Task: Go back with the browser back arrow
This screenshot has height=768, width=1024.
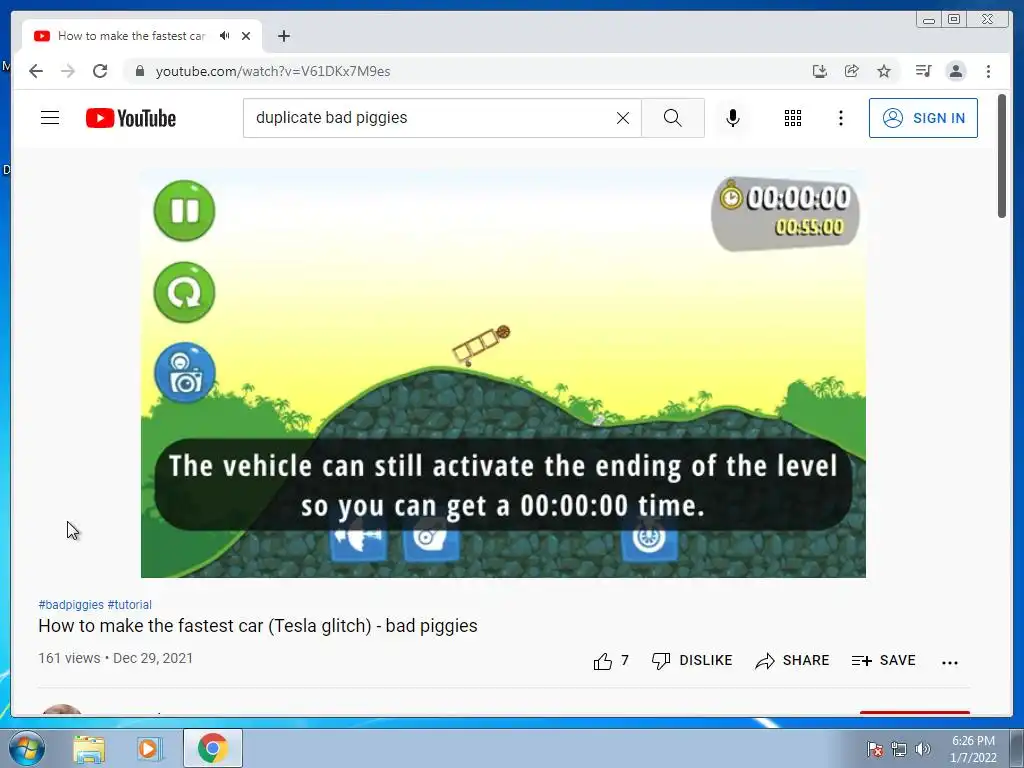Action: click(36, 71)
